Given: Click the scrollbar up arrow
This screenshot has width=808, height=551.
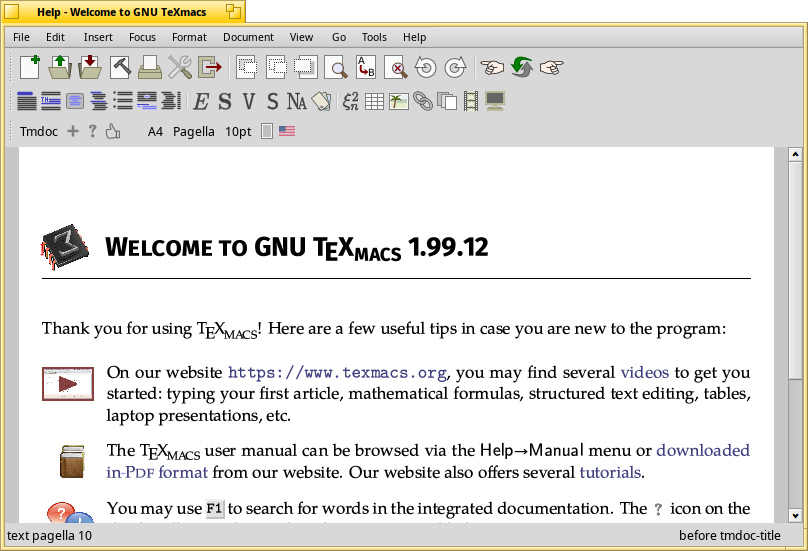Looking at the screenshot, I should point(795,154).
